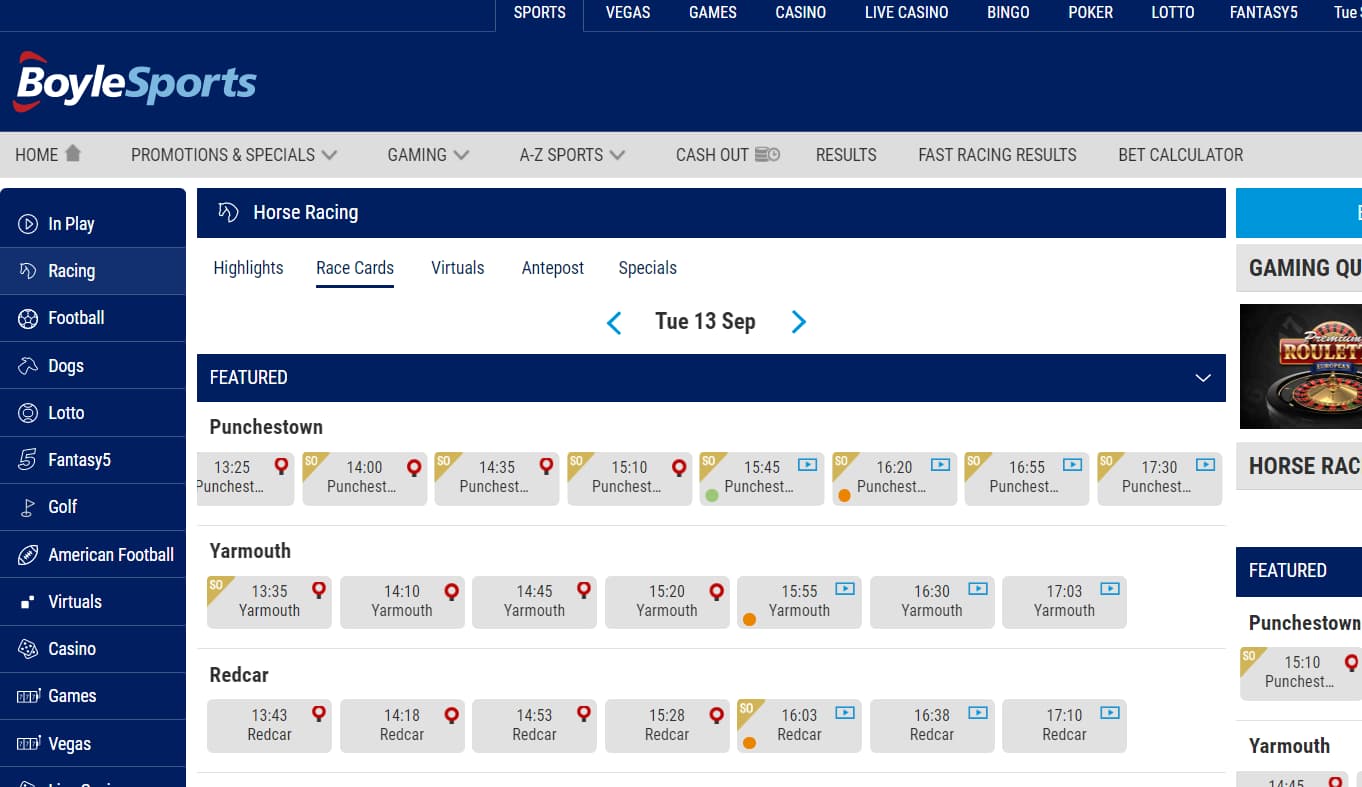
Task: Open the Gaming dropdown menu
Action: pos(428,155)
